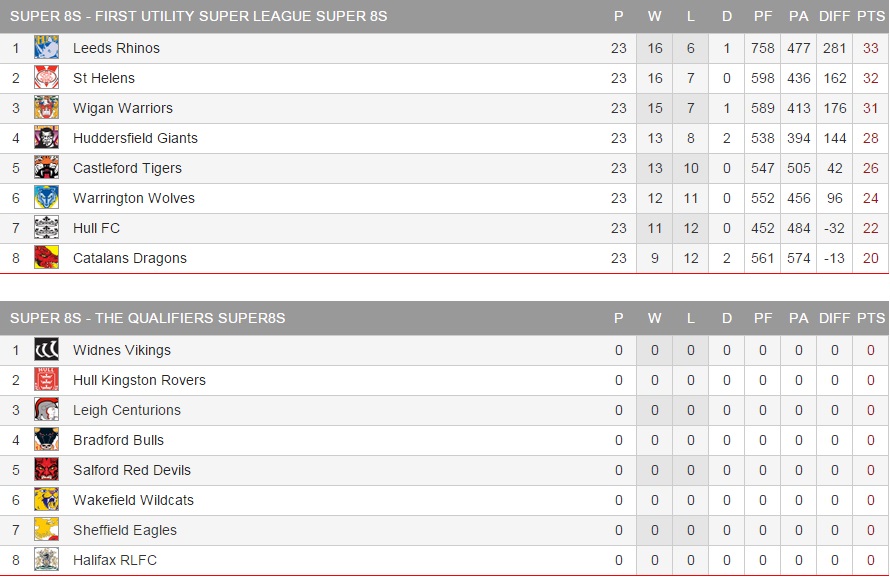Open the Hull FC team link
The width and height of the screenshot is (890, 577).
click(x=96, y=228)
